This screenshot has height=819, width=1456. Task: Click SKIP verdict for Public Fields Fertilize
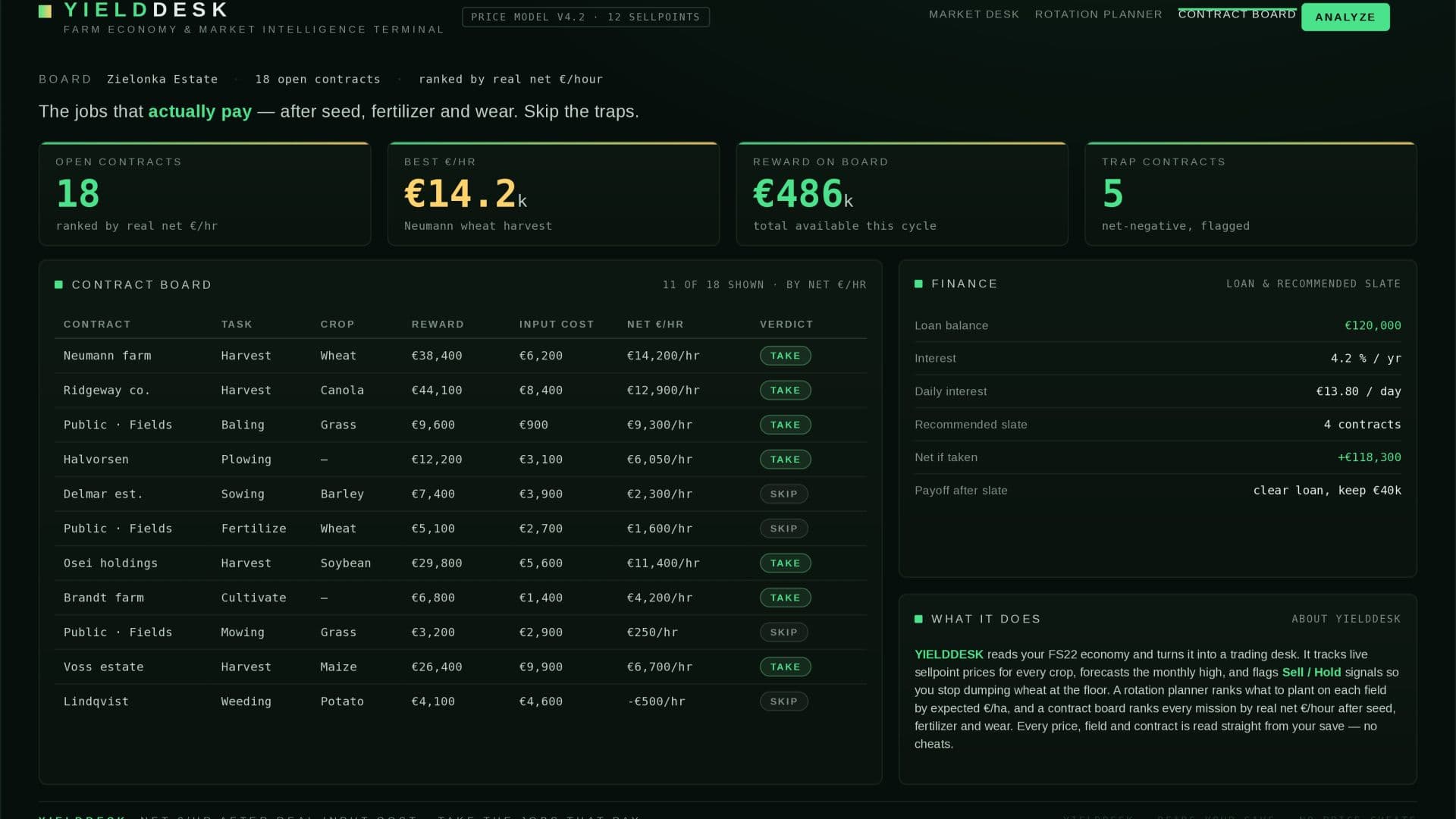[x=783, y=529]
